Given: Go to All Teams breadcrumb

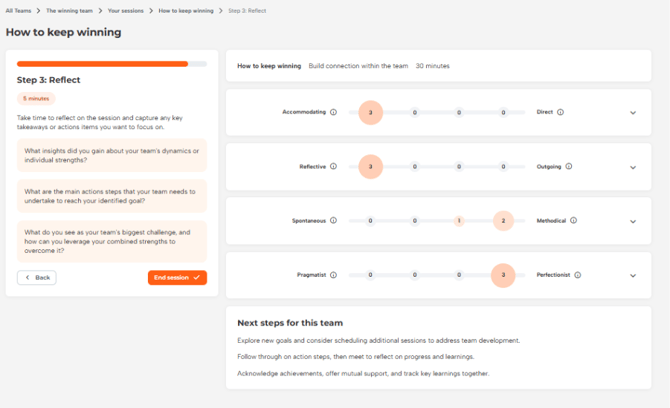Looking at the screenshot, I should [x=18, y=10].
